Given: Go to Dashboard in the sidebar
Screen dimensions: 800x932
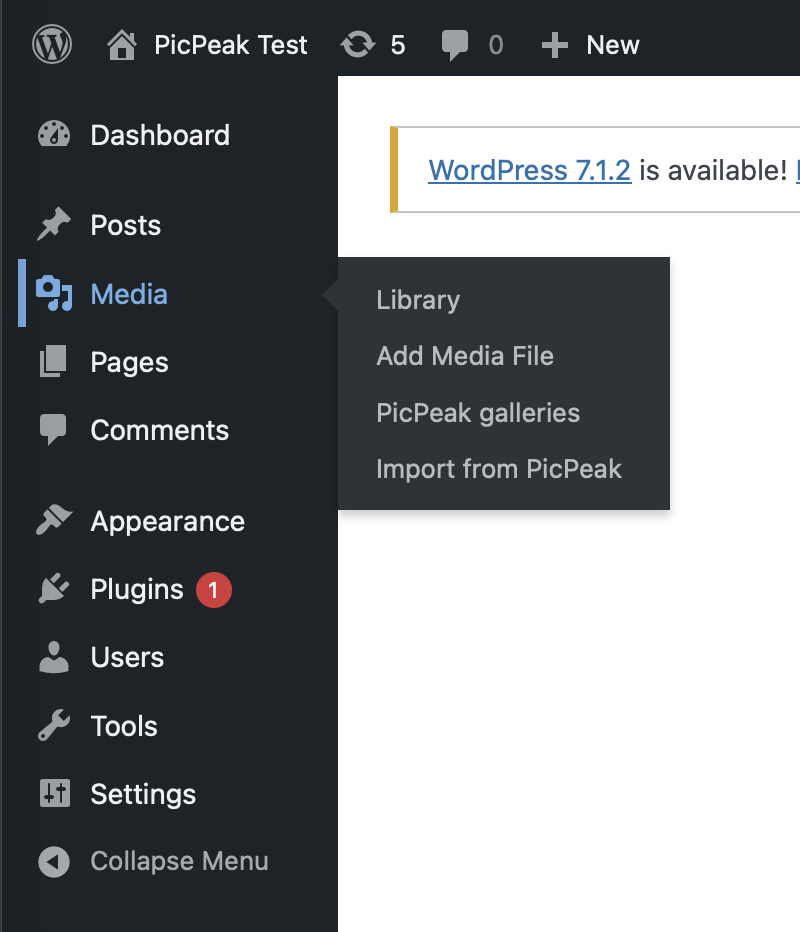Looking at the screenshot, I should (160, 136).
